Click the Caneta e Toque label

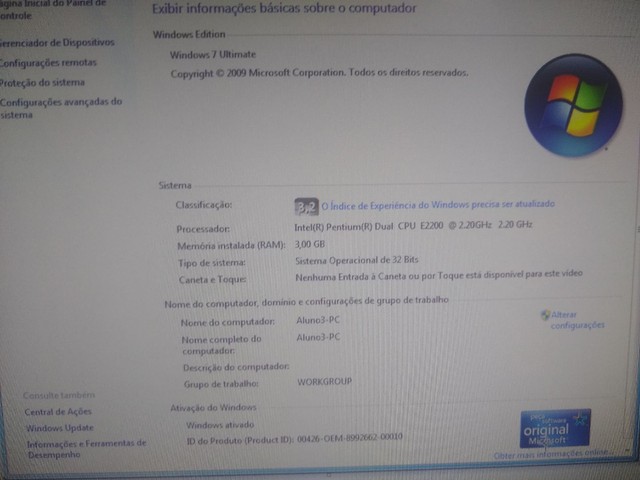pyautogui.click(x=213, y=280)
